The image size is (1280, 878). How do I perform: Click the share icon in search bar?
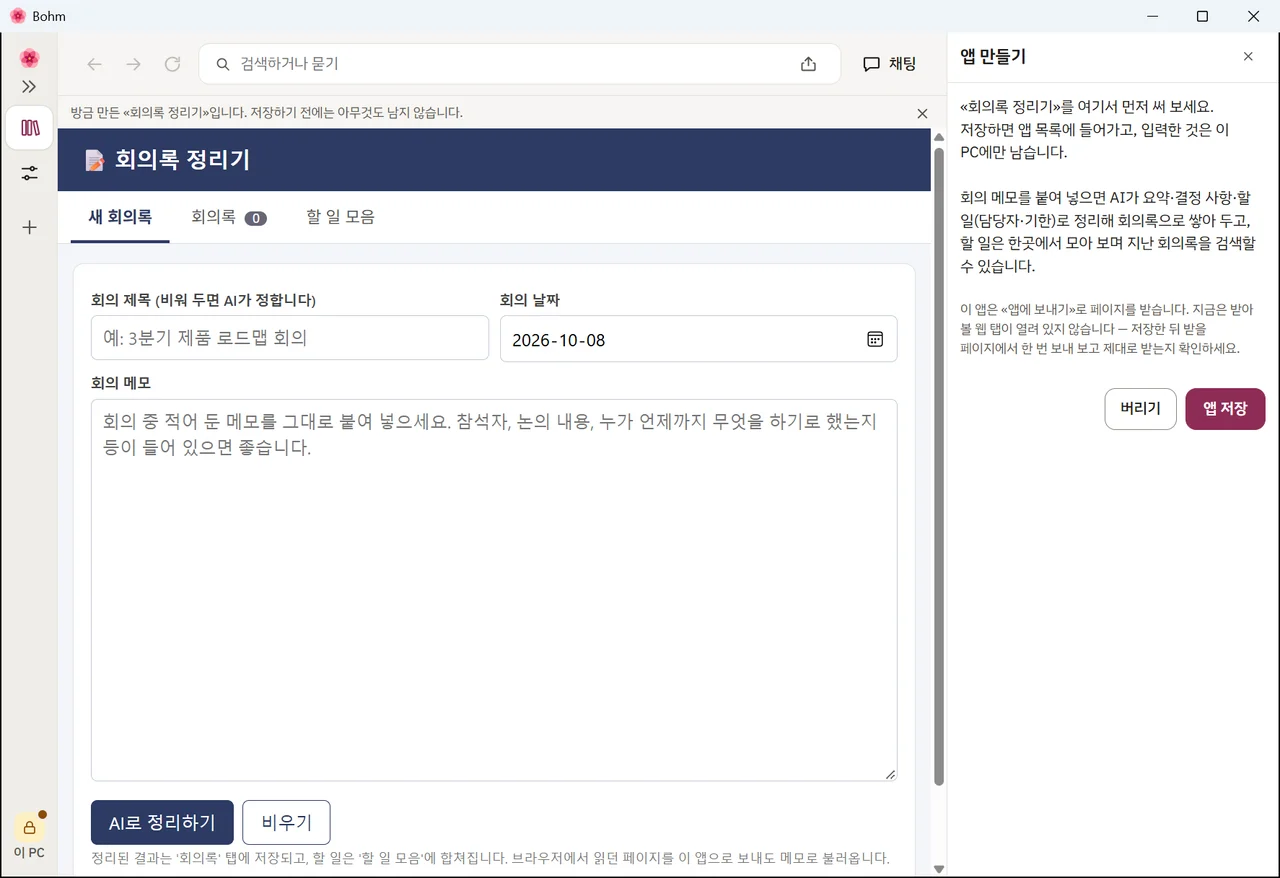[x=808, y=64]
